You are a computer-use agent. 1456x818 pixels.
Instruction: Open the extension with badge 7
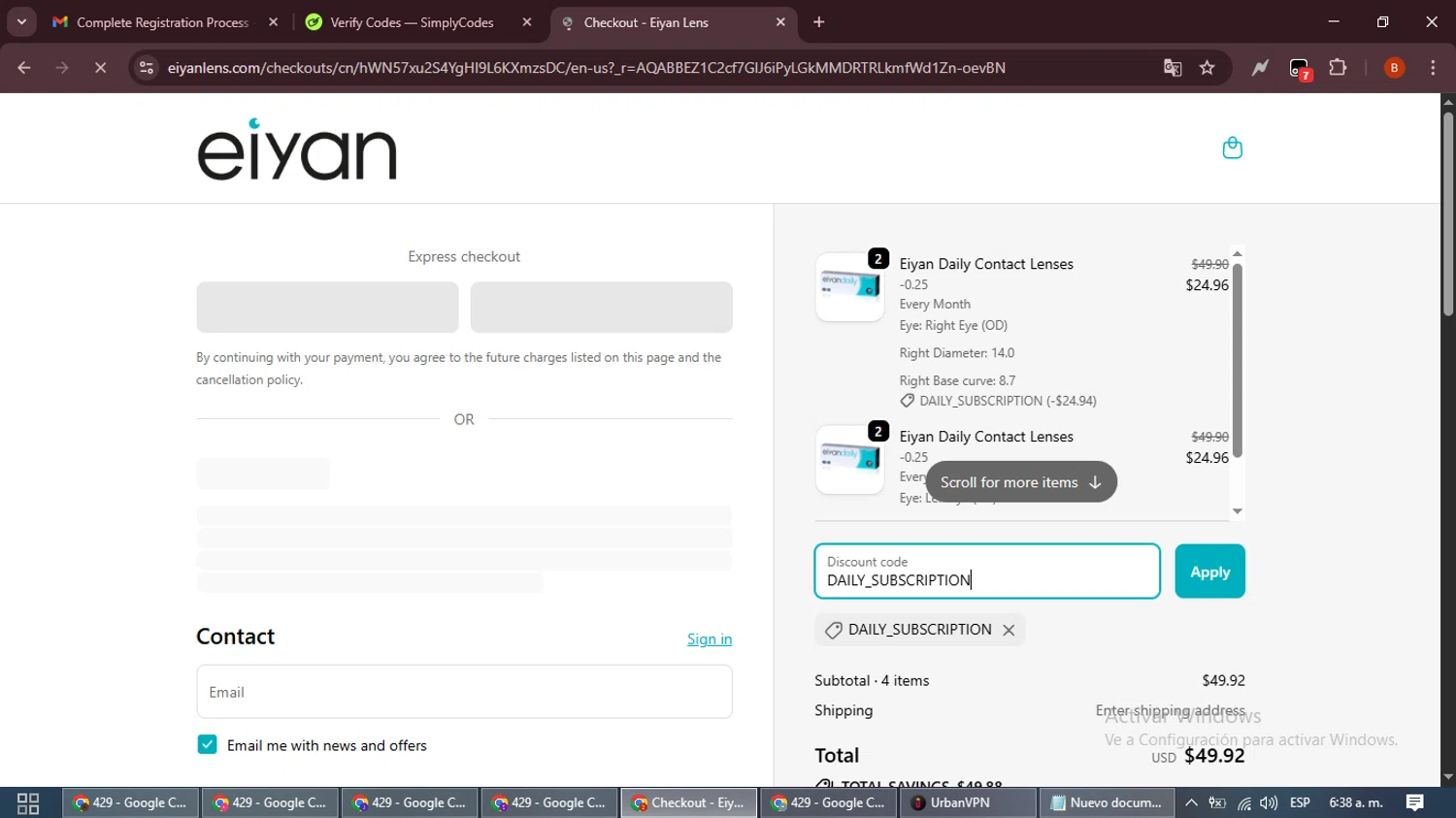tap(1300, 68)
